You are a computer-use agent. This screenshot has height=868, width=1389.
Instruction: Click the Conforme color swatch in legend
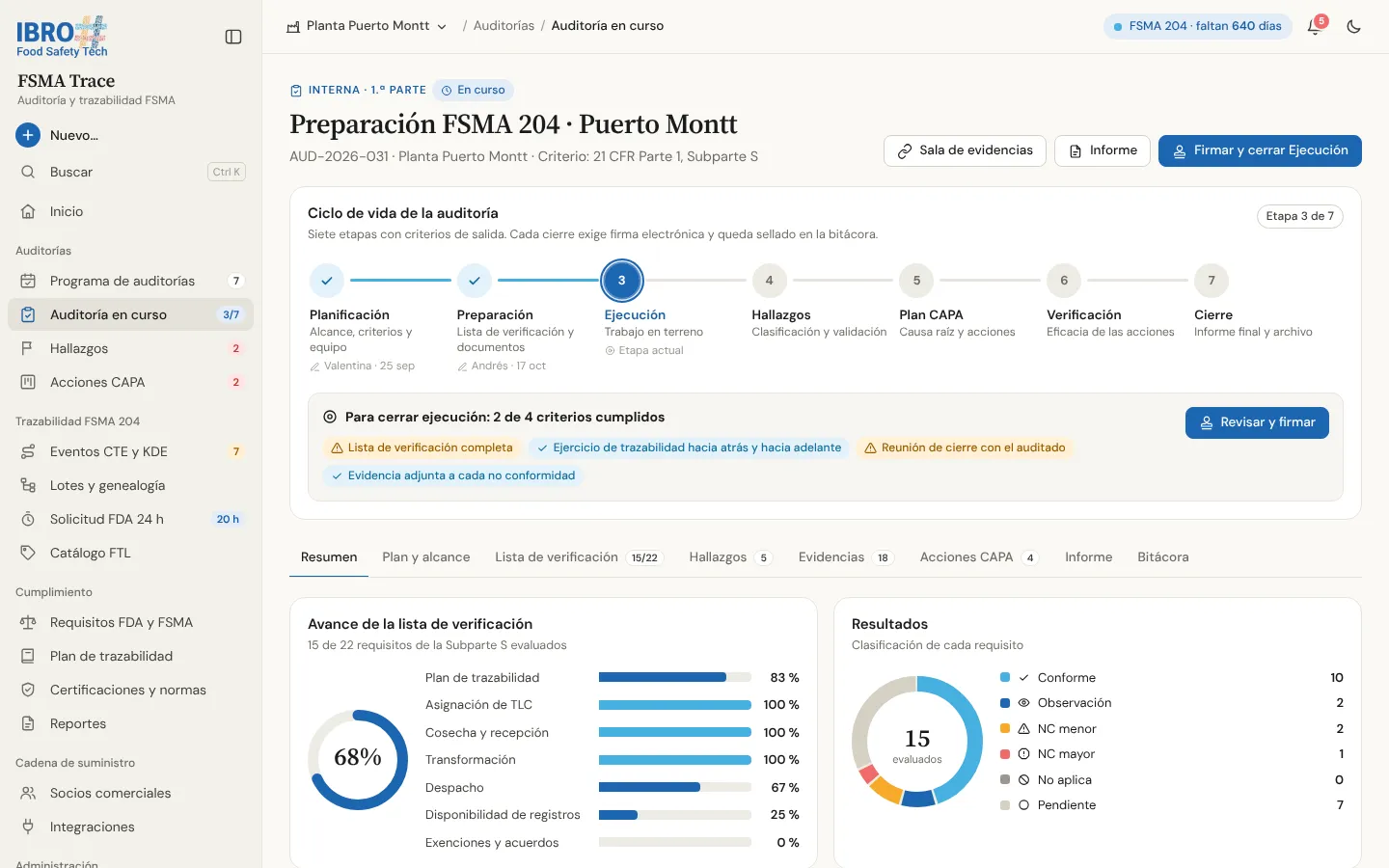click(1005, 678)
